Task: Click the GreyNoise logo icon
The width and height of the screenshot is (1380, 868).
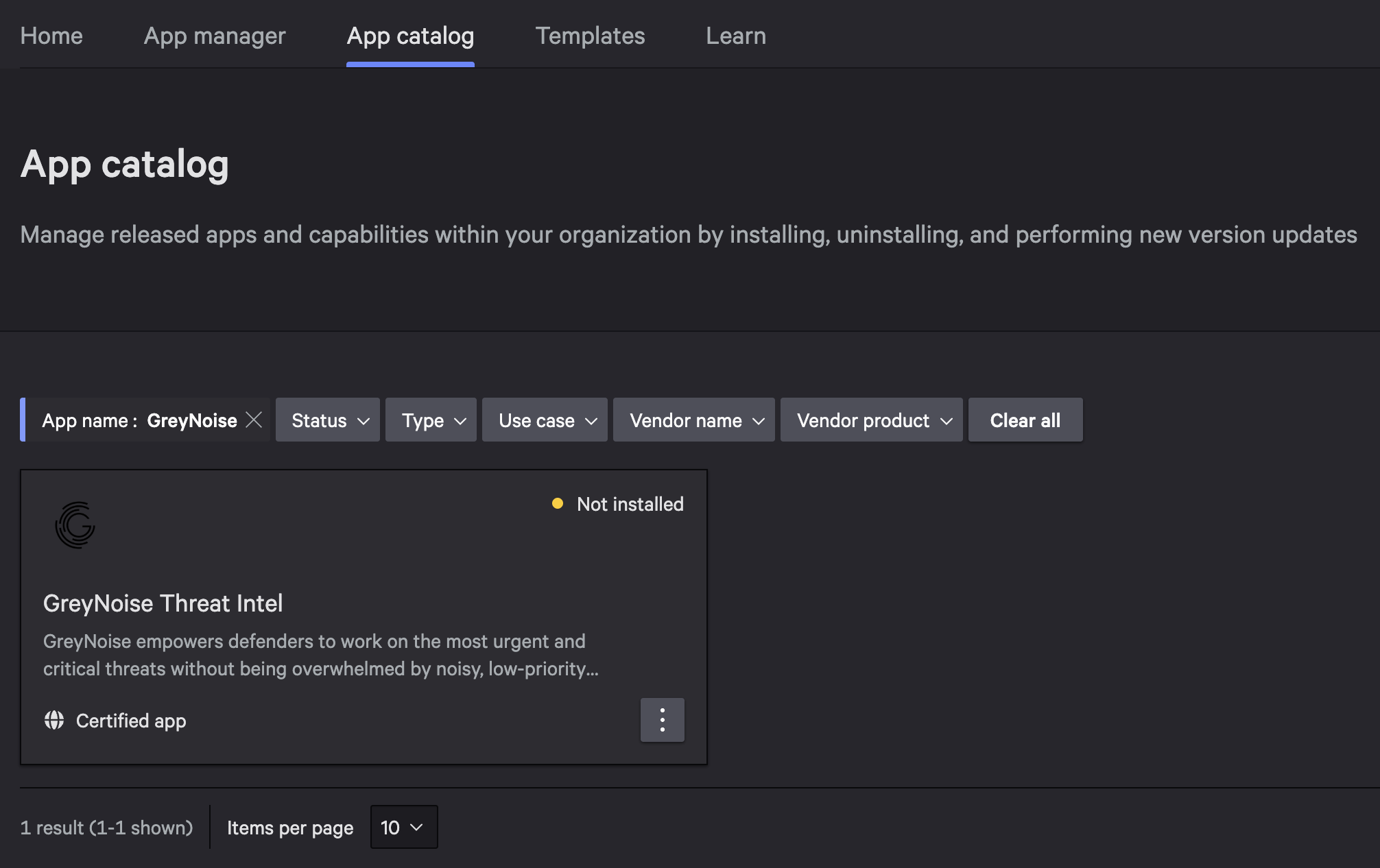Action: pyautogui.click(x=75, y=525)
